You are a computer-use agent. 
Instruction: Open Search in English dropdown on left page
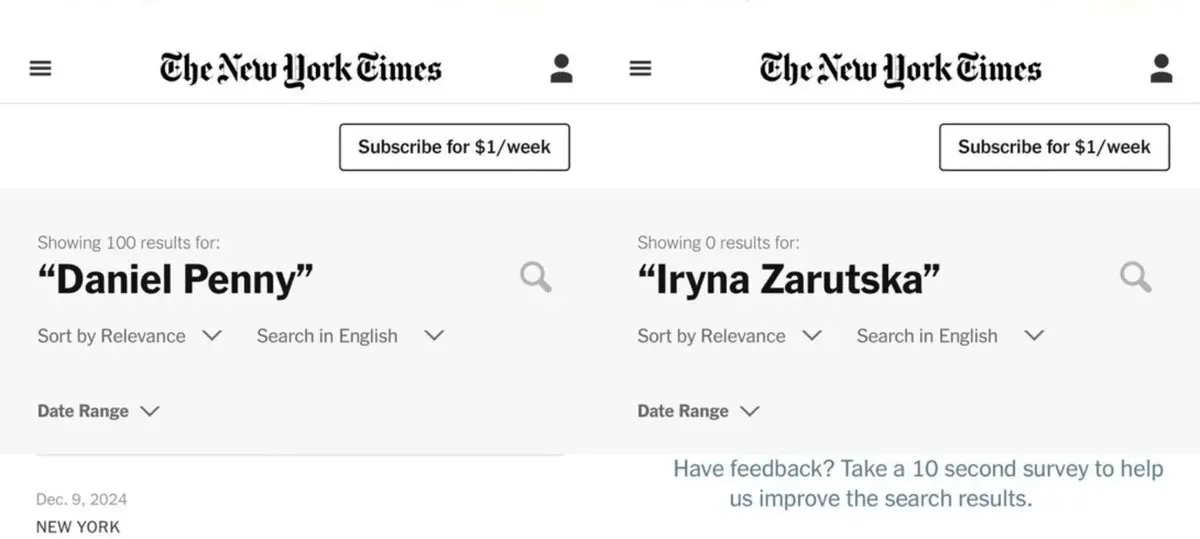click(350, 336)
